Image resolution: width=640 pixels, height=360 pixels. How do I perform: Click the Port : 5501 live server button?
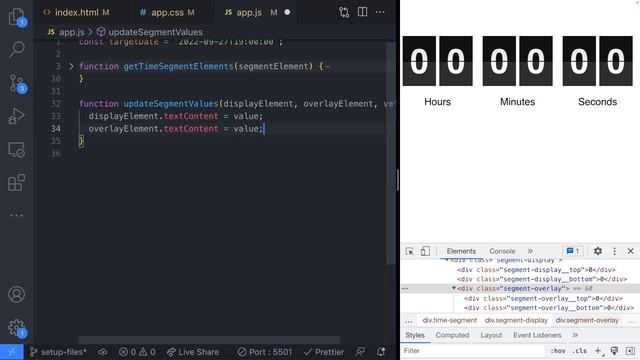pyautogui.click(x=264, y=352)
